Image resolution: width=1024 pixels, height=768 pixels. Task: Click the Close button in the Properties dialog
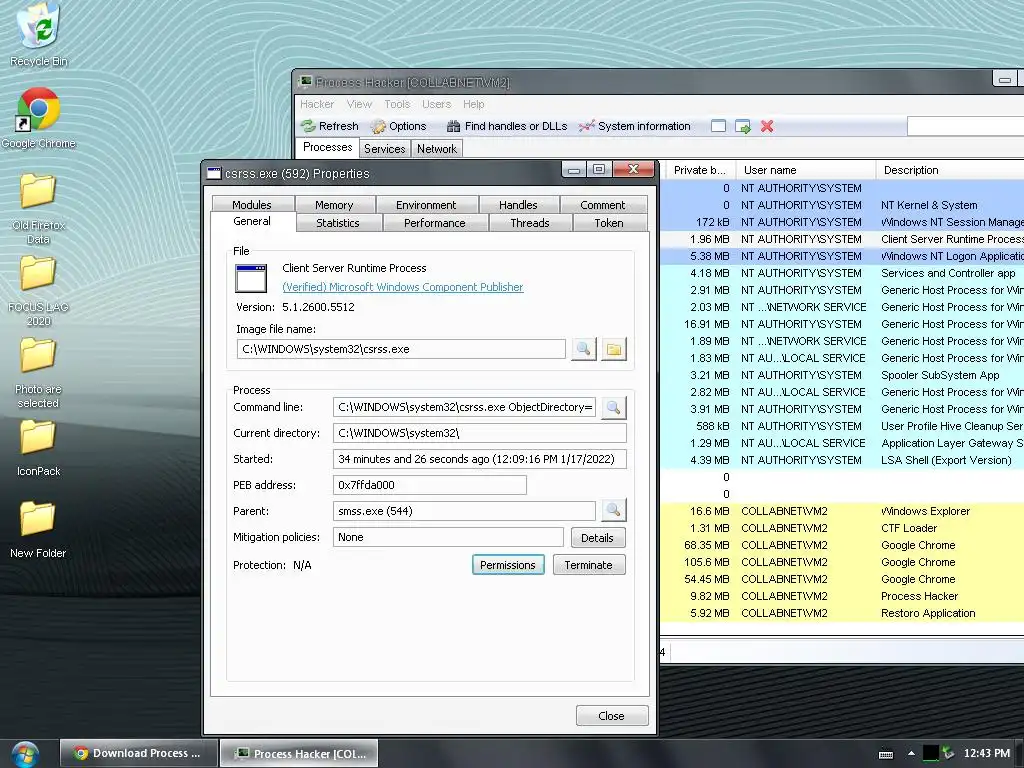611,716
